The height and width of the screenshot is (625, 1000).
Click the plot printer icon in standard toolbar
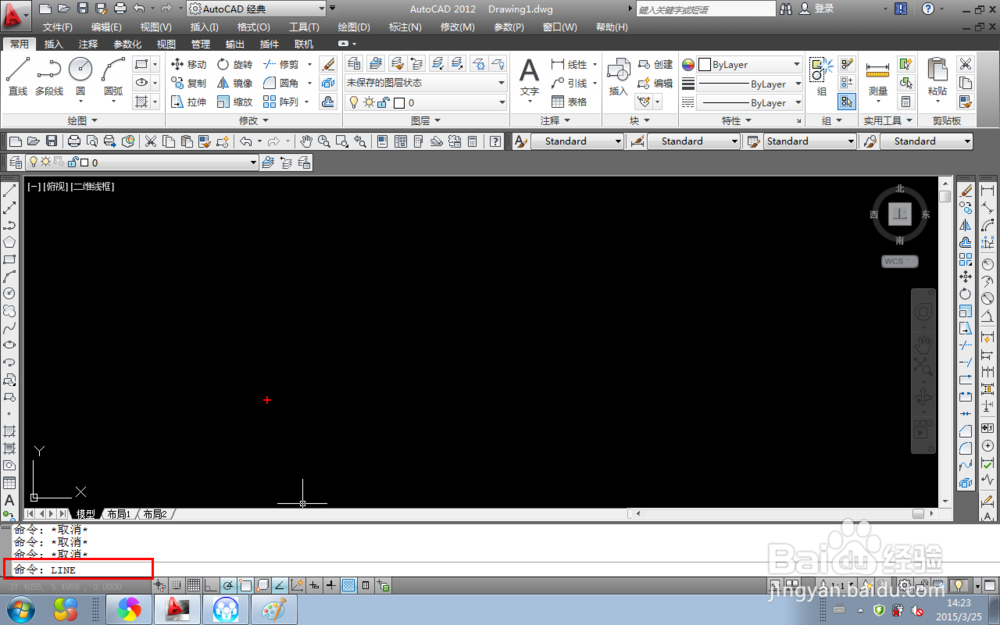click(74, 141)
